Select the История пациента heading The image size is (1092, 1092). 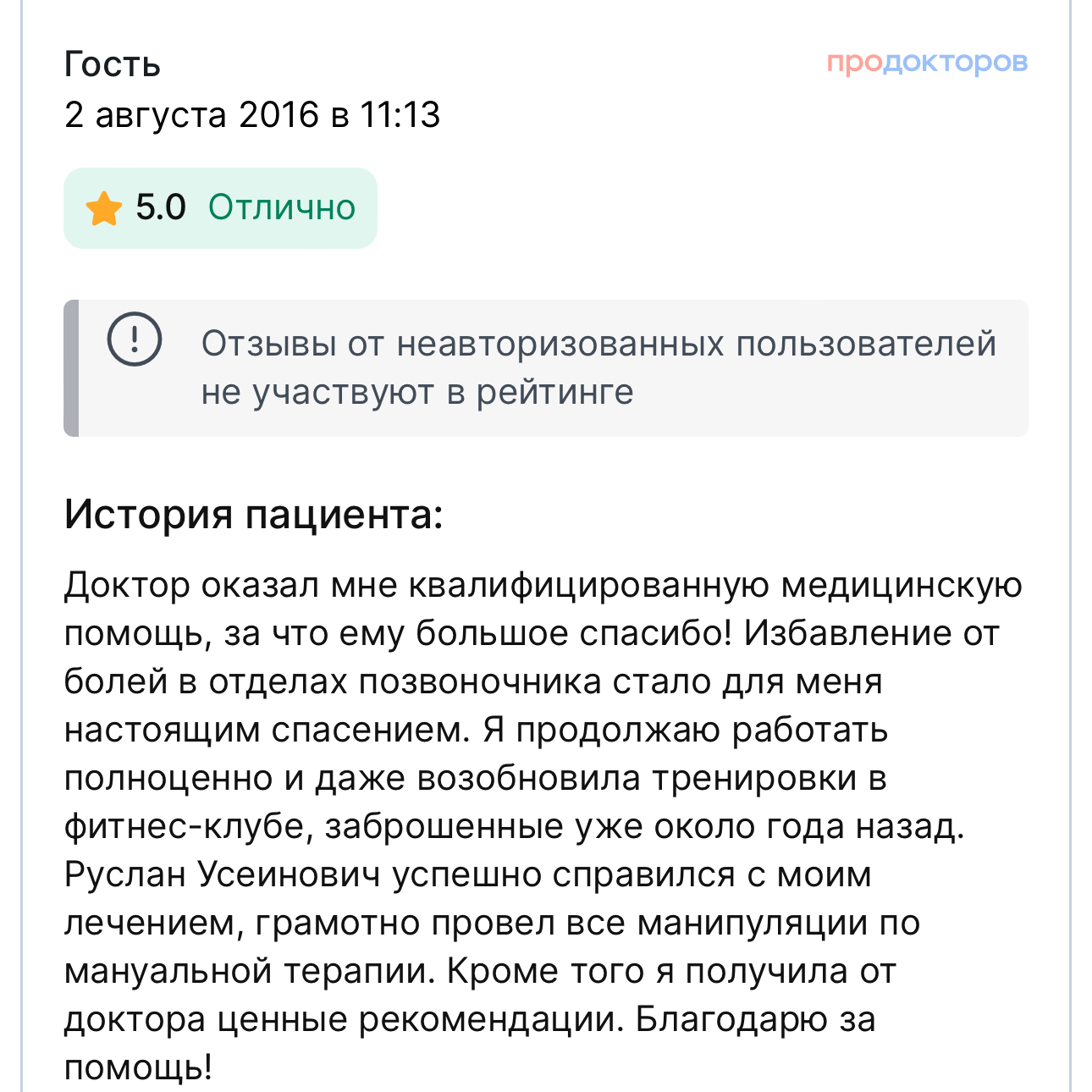click(x=254, y=514)
